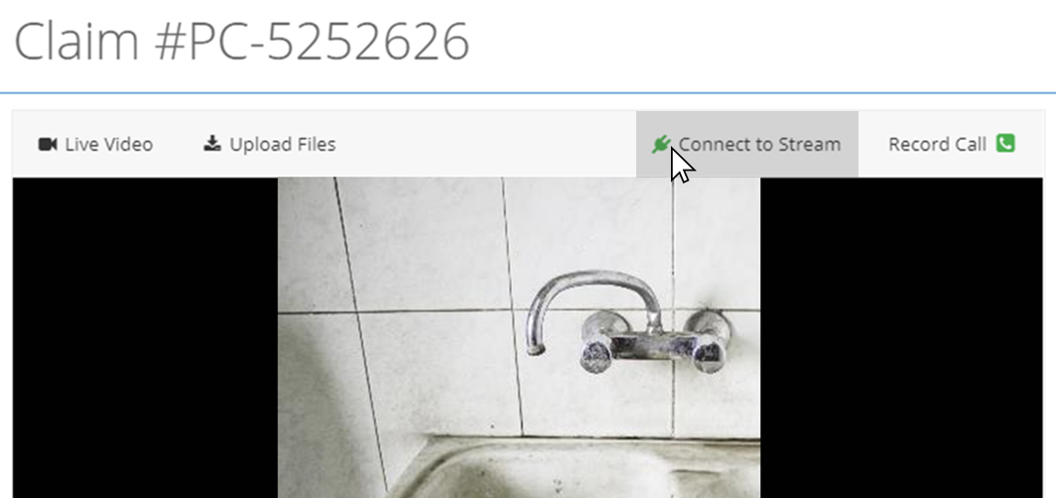Viewport: 1056px width, 498px height.
Task: Click the upload tray icon beside Upload Files
Action: pyautogui.click(x=212, y=144)
